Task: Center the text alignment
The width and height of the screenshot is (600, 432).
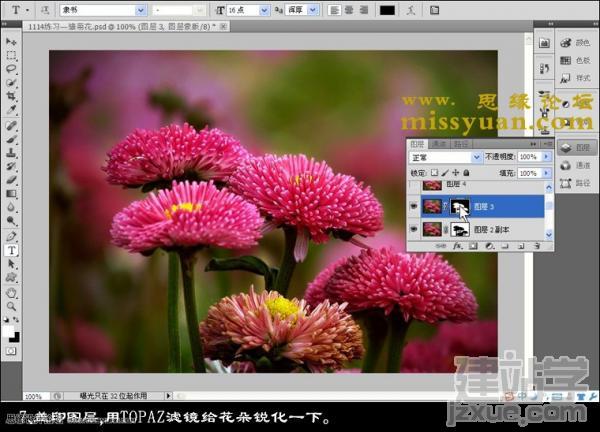Action: pos(349,10)
